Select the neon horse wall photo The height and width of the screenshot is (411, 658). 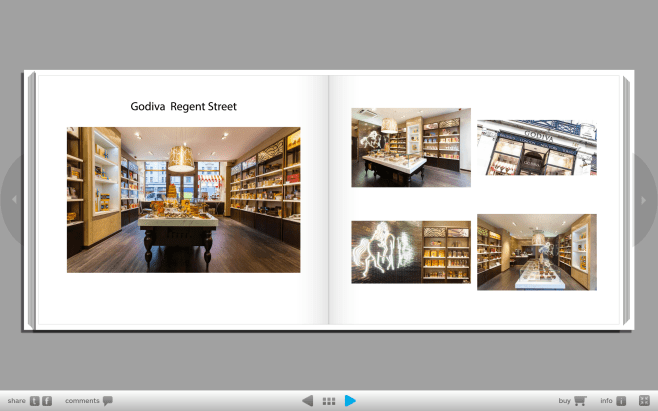tap(411, 252)
